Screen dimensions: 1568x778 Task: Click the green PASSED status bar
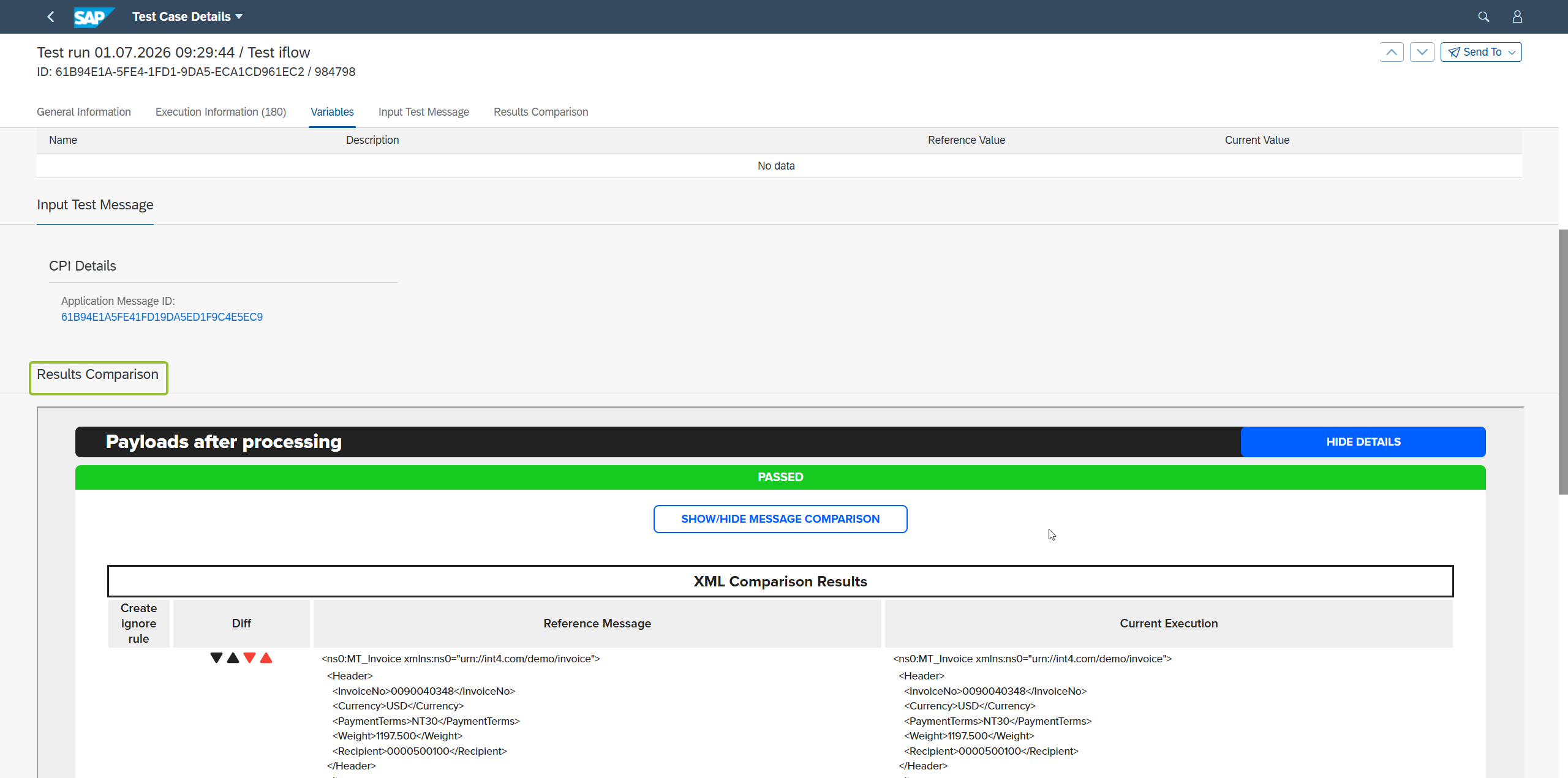tap(780, 477)
